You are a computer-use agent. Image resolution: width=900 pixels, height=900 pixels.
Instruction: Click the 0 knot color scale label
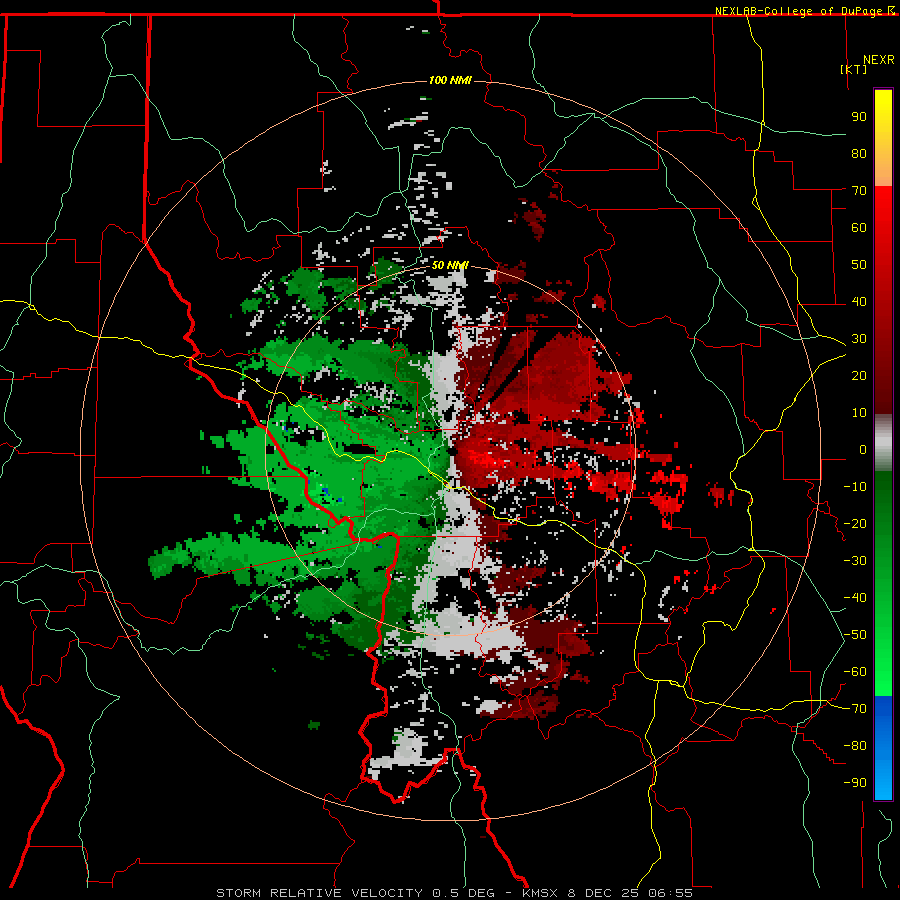(x=863, y=449)
